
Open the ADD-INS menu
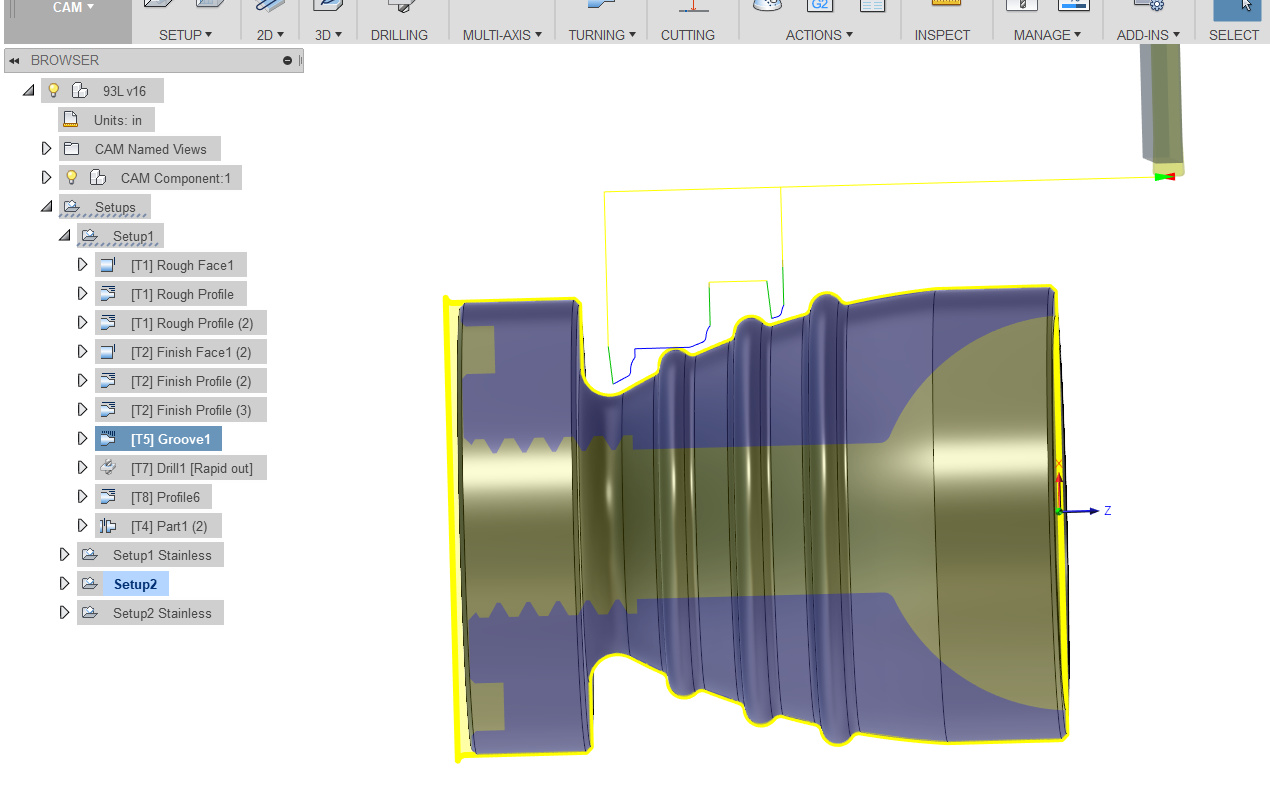pos(1149,35)
